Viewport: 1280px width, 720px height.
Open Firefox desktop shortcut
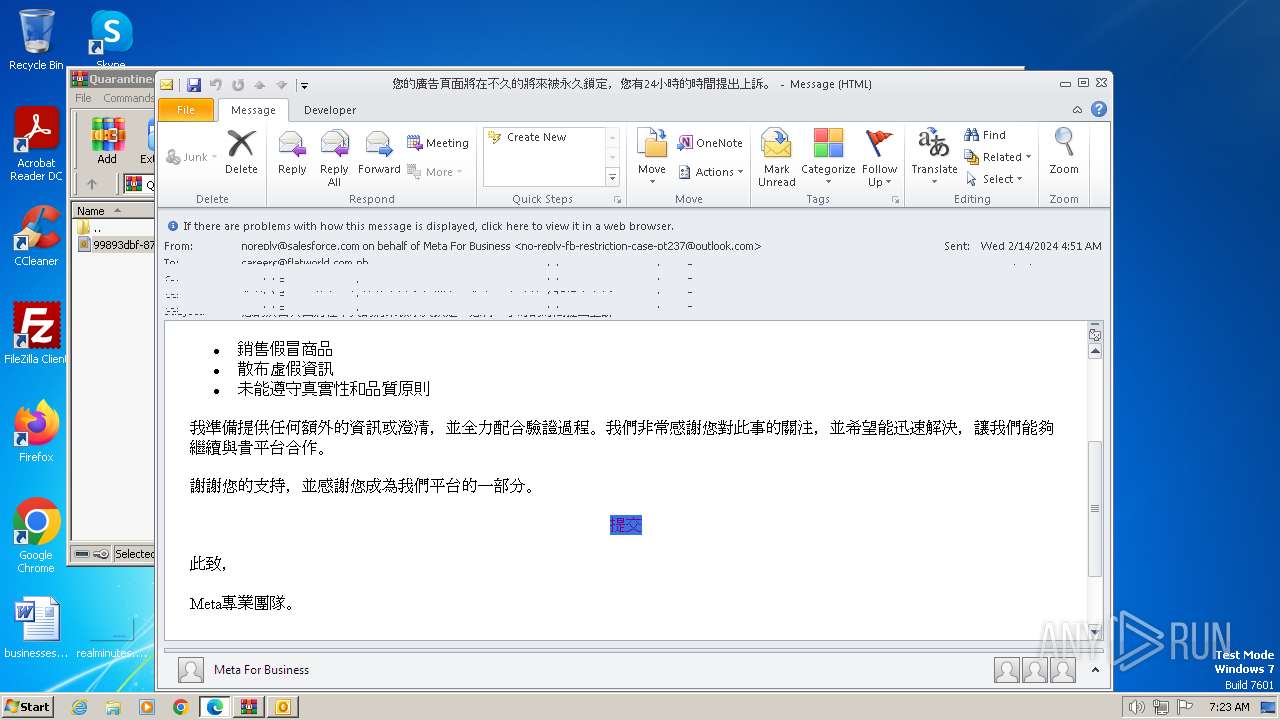point(36,432)
